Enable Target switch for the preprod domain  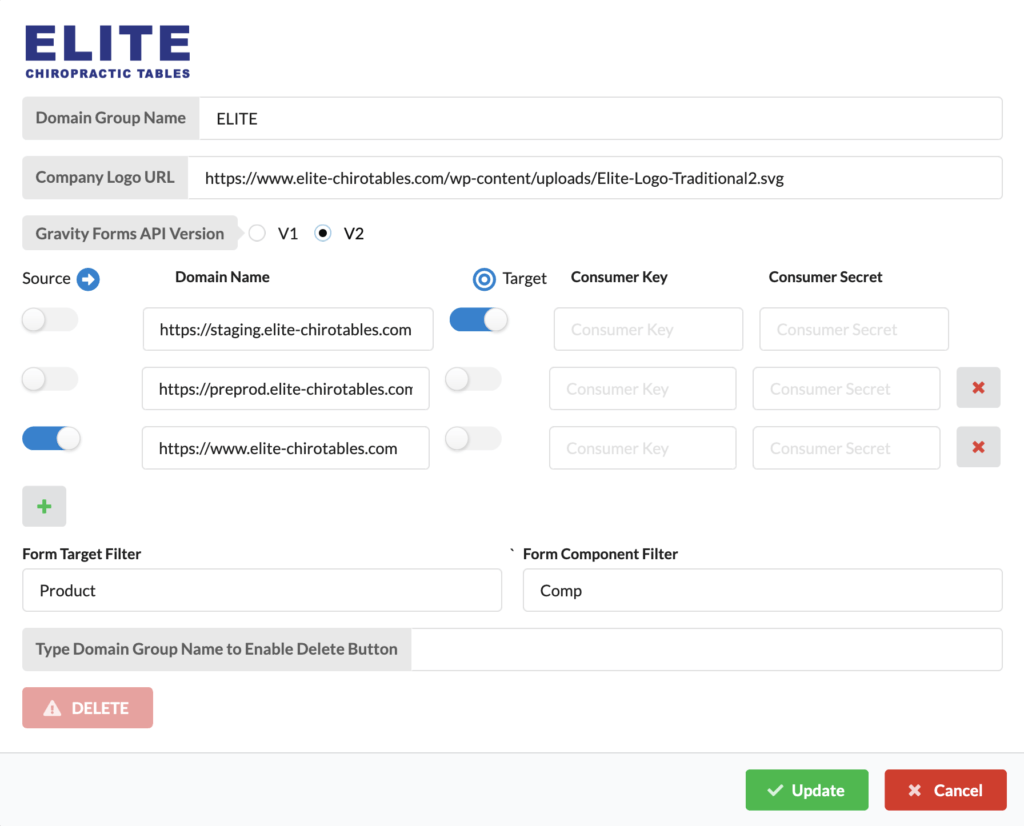473,379
